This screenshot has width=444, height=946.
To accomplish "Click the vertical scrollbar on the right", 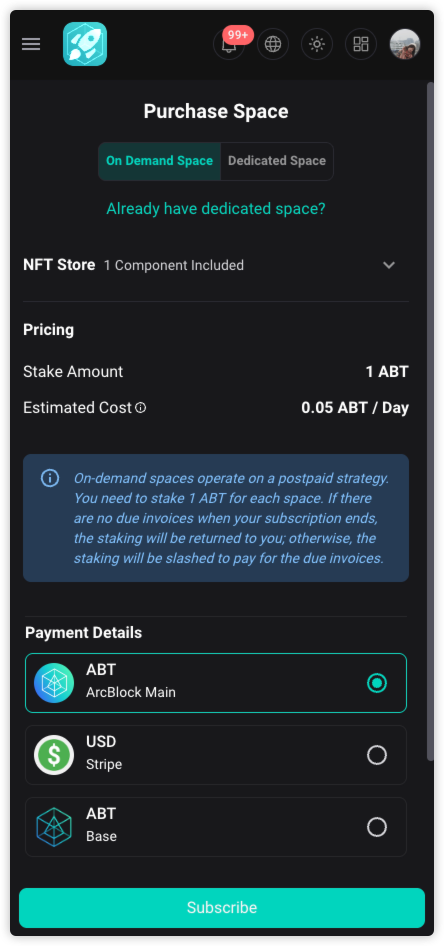I will tap(430, 421).
